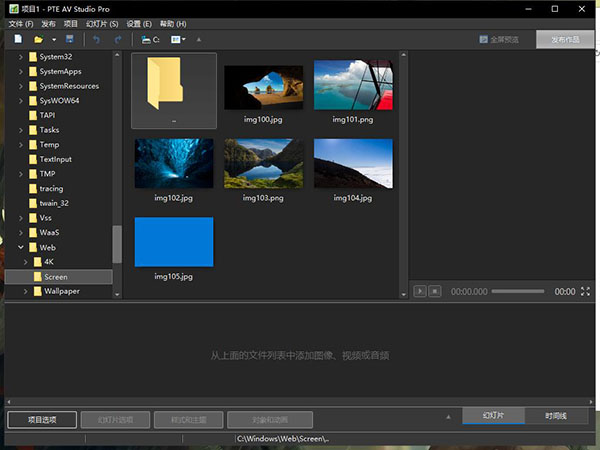The image size is (600, 450).
Task: Click the preview playback position slider
Action: pos(518,291)
